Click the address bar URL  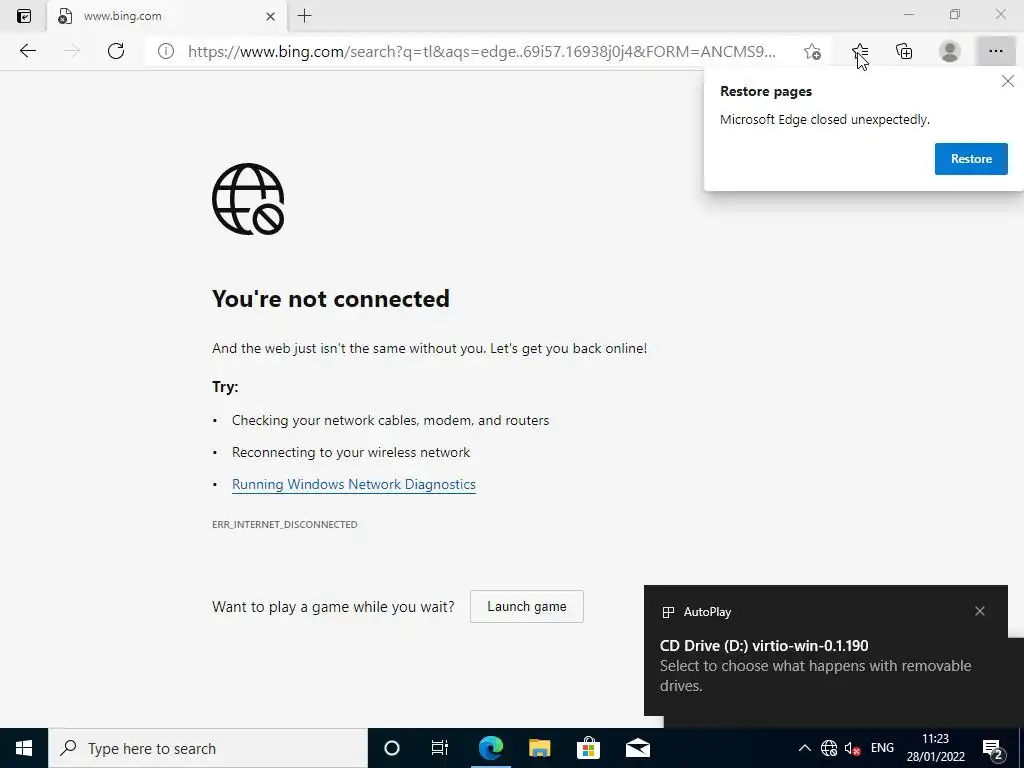(x=481, y=52)
